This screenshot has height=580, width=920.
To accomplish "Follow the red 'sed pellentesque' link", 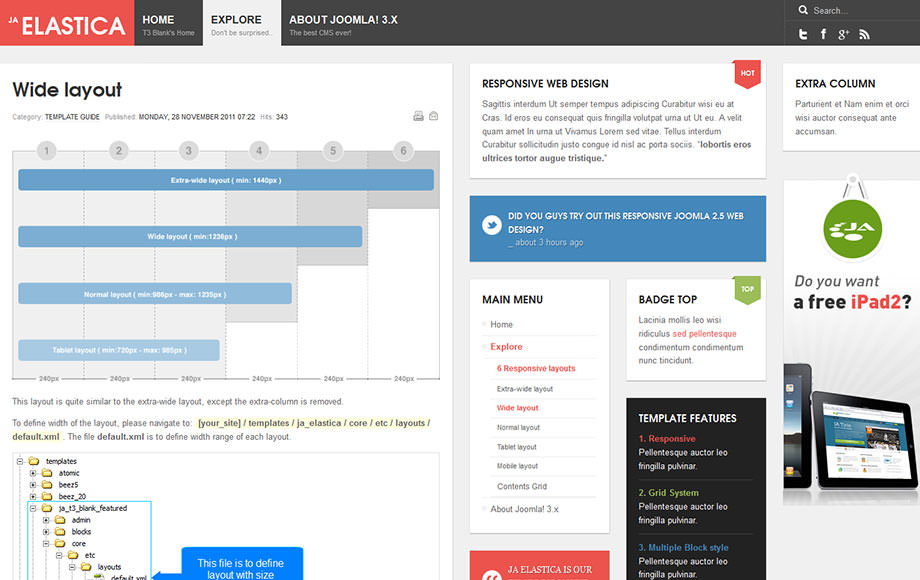I will pos(704,334).
